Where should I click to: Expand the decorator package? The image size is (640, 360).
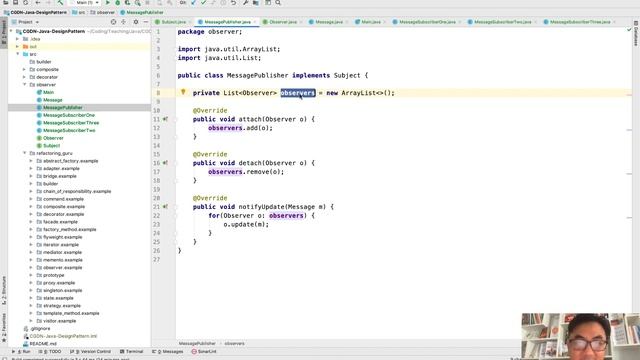24,77
